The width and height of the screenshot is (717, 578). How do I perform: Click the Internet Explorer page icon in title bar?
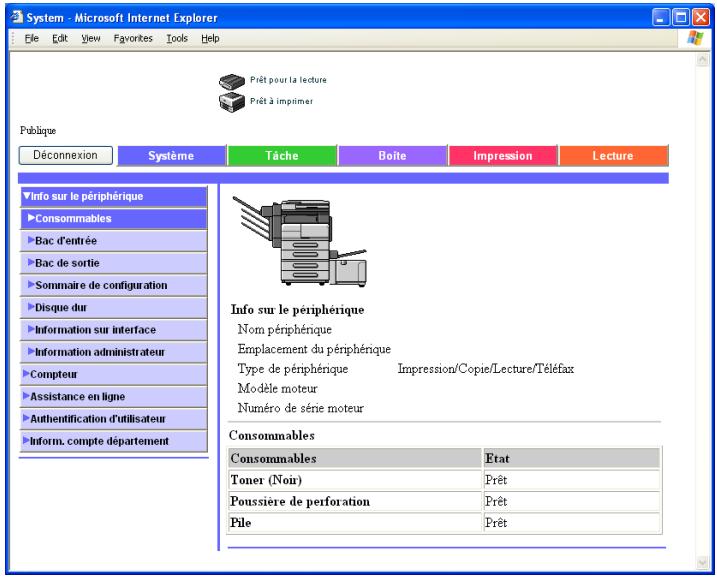coord(17,17)
